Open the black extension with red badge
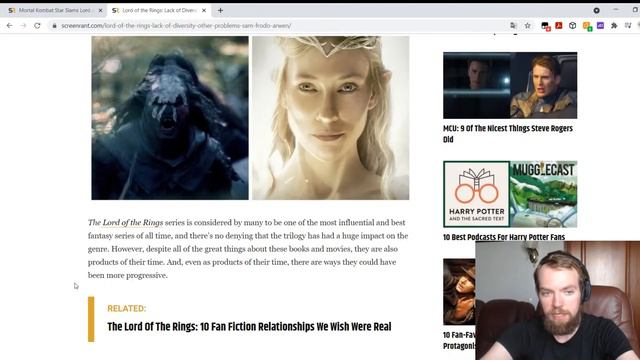Image resolution: width=640 pixels, height=360 pixels. click(x=545, y=26)
